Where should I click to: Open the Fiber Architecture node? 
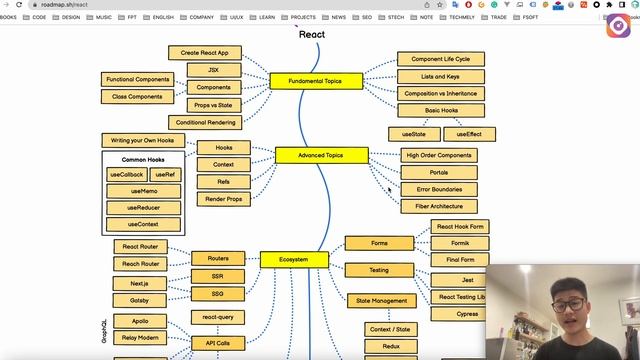pyautogui.click(x=439, y=206)
